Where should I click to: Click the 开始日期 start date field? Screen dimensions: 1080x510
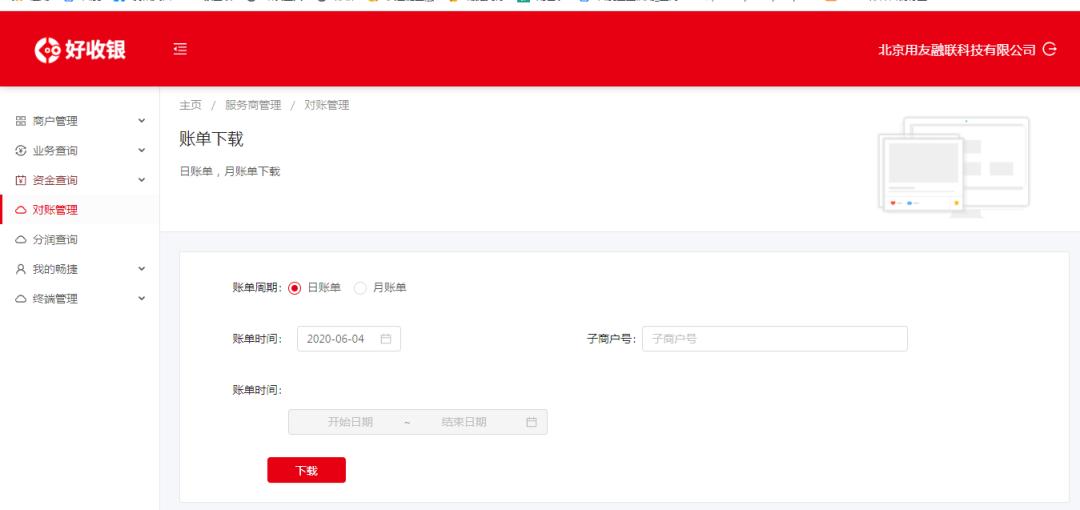(x=350, y=422)
